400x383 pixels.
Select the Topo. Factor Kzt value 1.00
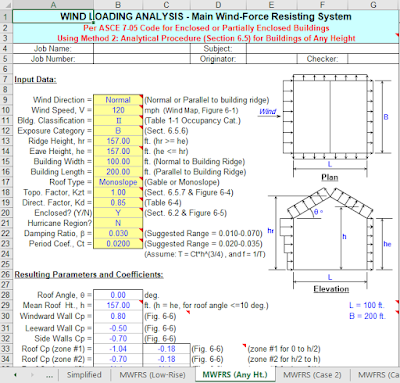(x=118, y=193)
